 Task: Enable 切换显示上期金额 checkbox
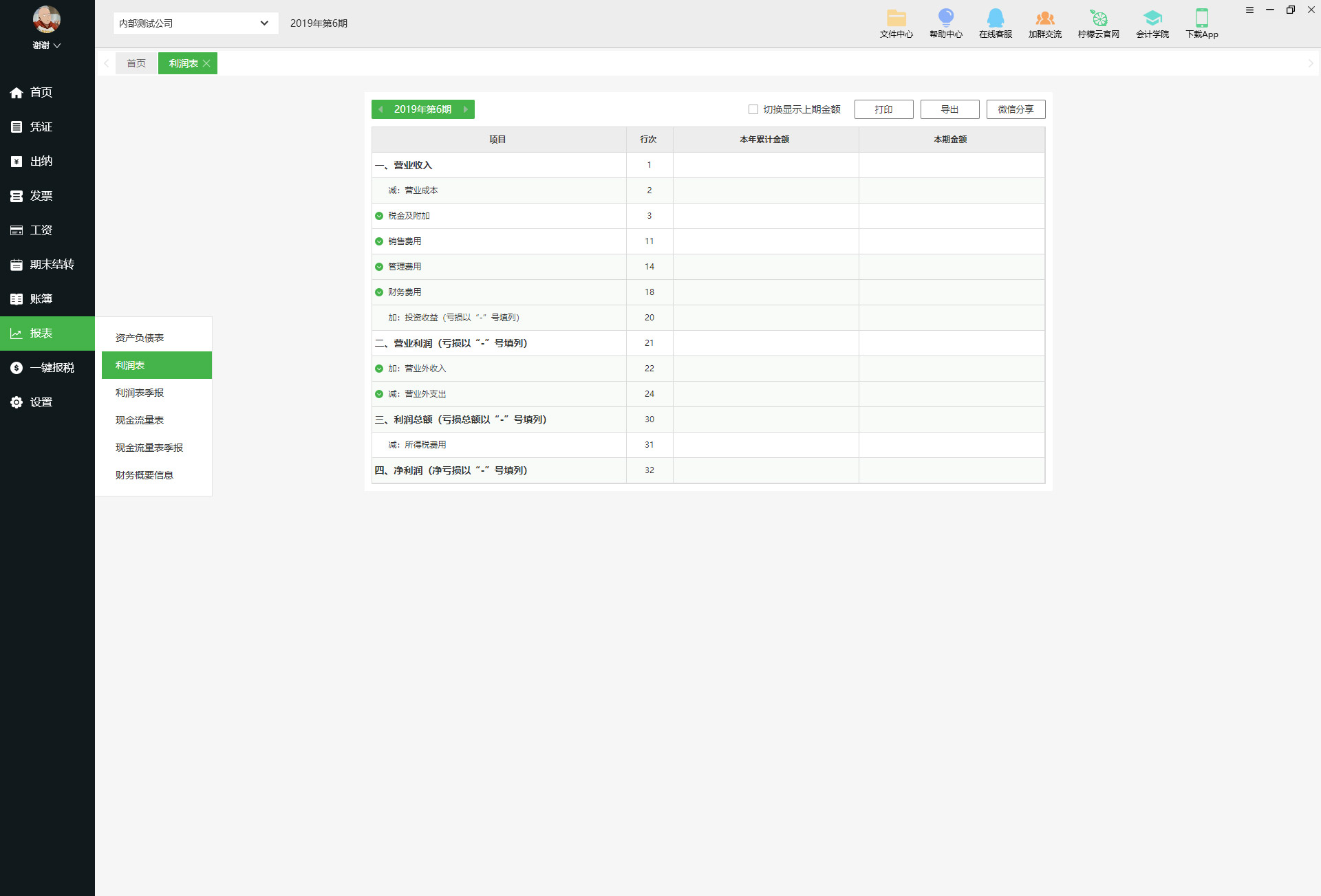coord(753,109)
